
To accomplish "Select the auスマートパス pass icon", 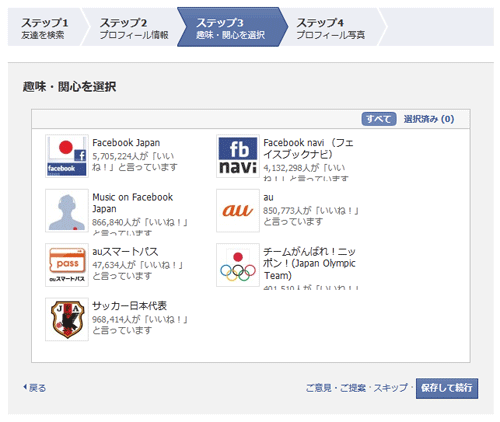I will click(x=67, y=265).
